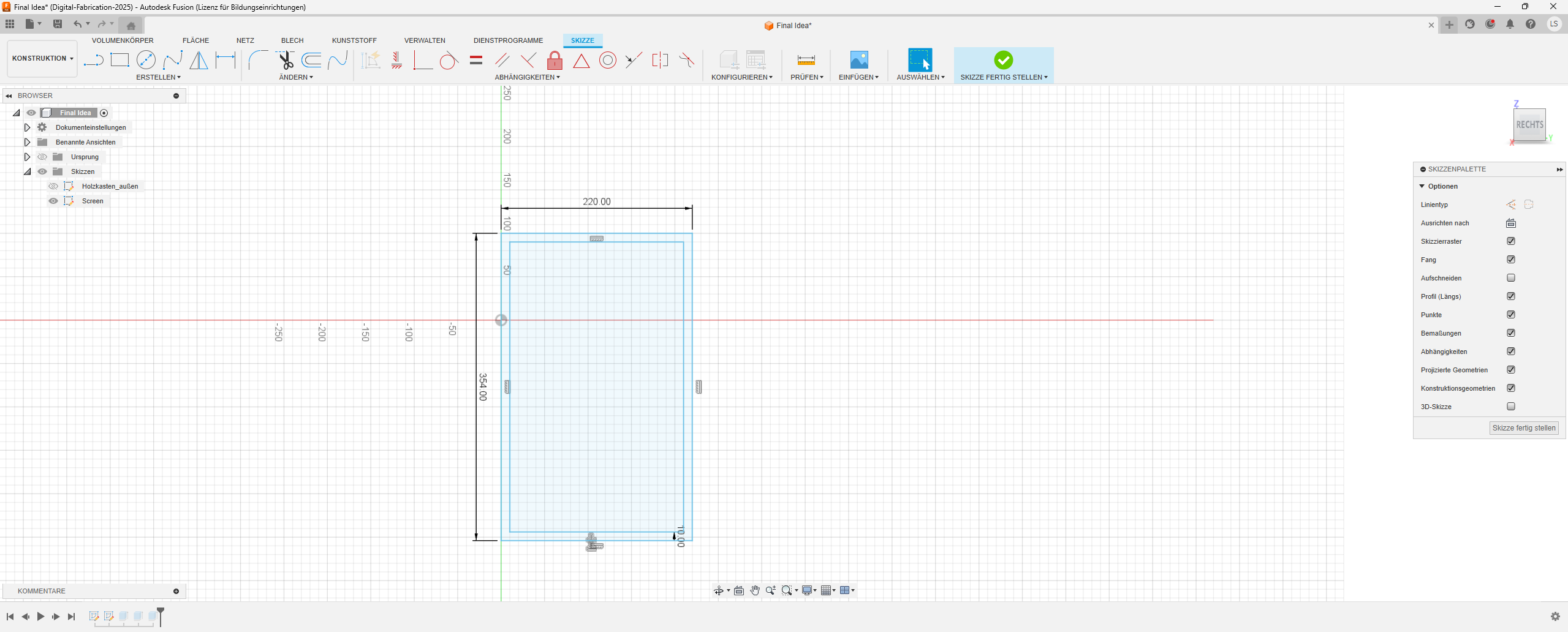Enable the 3D-Skizze checkbox
This screenshot has width=1568, height=632.
pos(1511,407)
